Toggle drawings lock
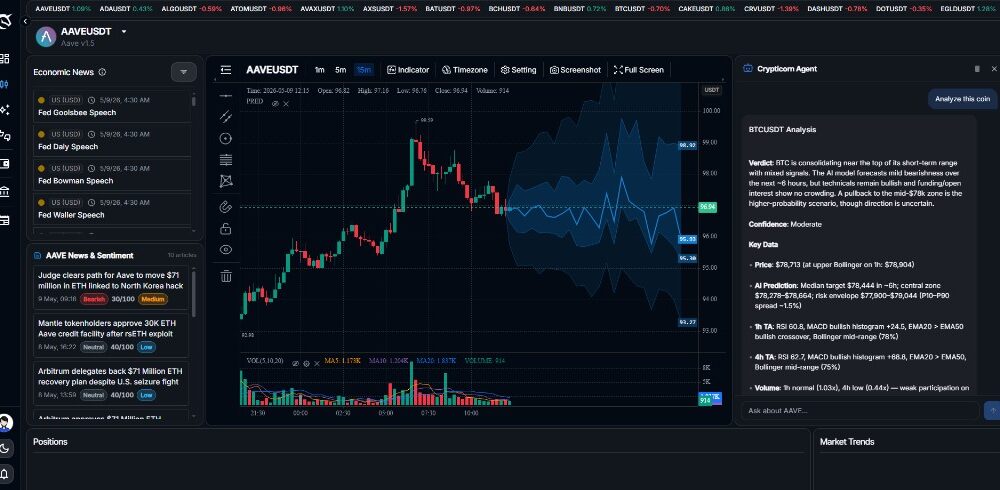Viewport: 1000px width, 490px height. (226, 228)
